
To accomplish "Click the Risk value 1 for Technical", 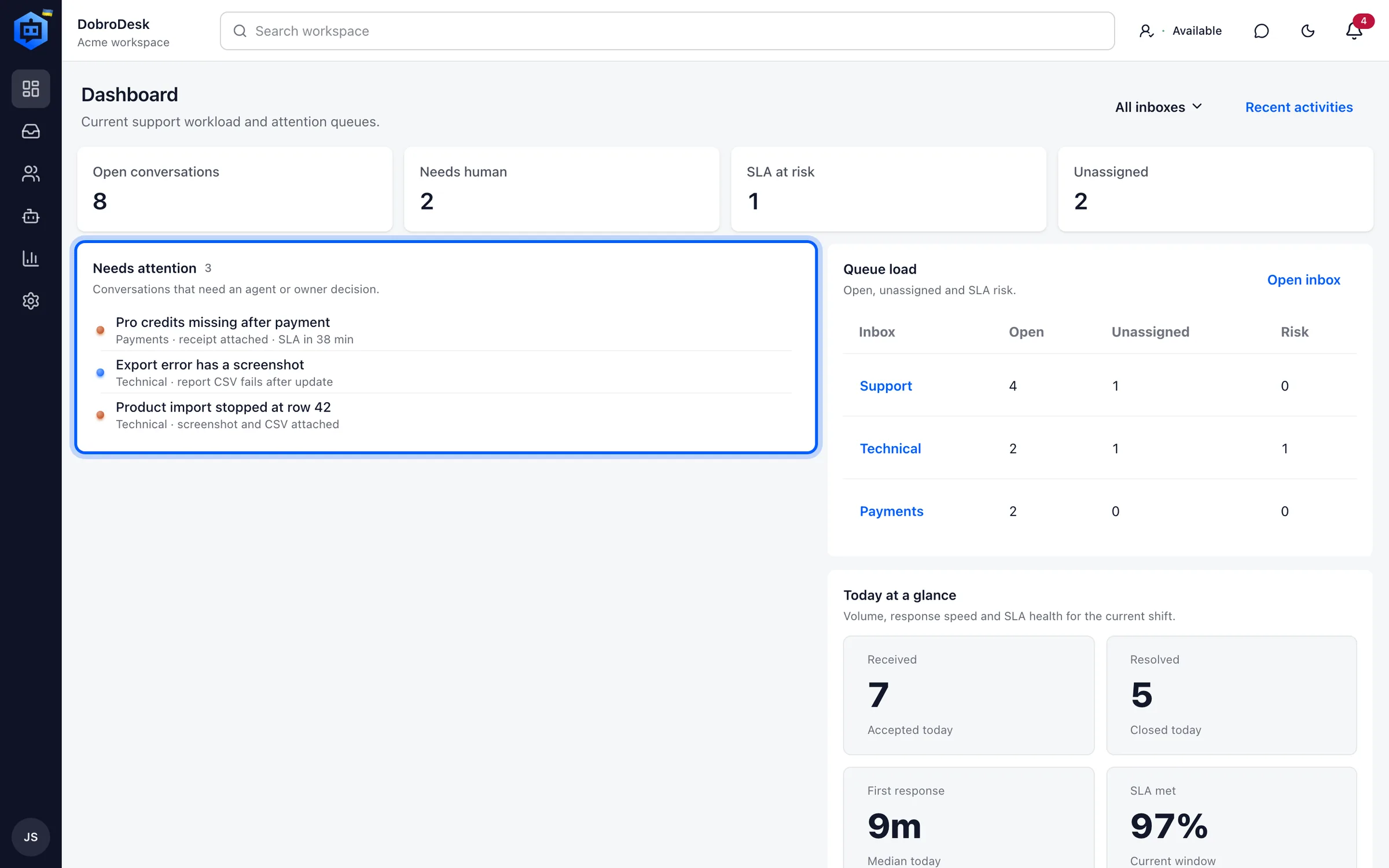I will pos(1284,448).
